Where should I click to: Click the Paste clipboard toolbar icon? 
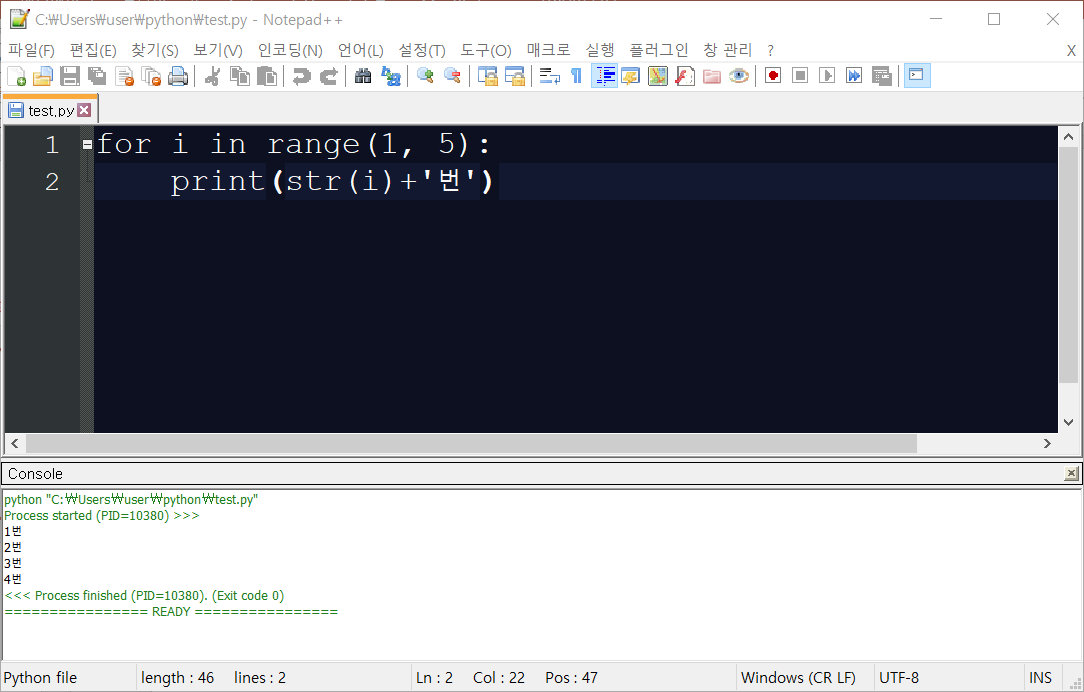click(266, 76)
